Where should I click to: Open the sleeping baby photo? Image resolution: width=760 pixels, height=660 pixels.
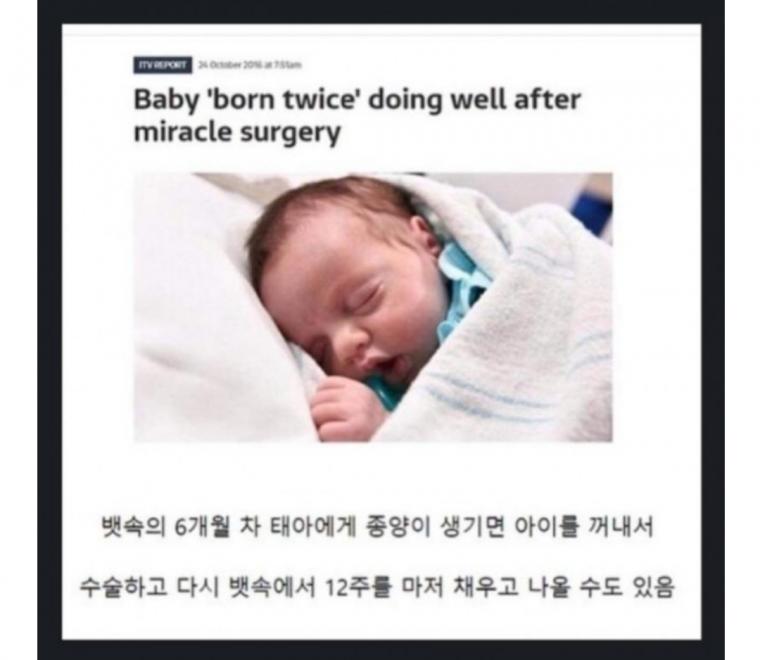point(373,307)
